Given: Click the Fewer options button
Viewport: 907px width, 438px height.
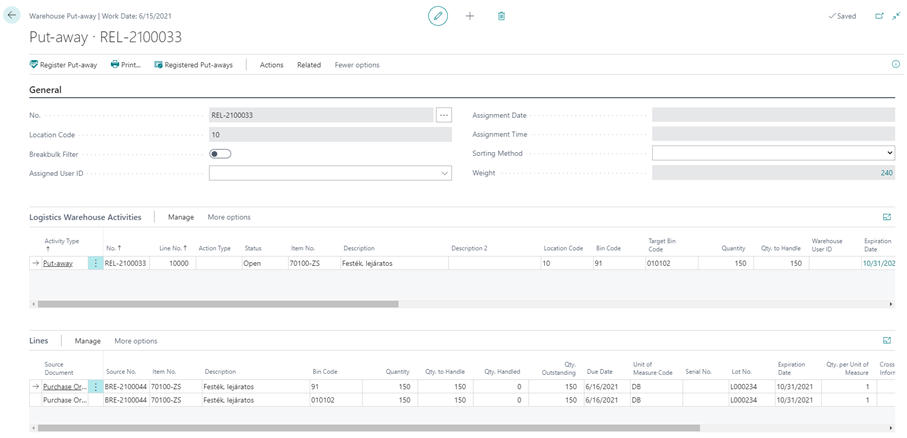Looking at the screenshot, I should click(x=357, y=65).
